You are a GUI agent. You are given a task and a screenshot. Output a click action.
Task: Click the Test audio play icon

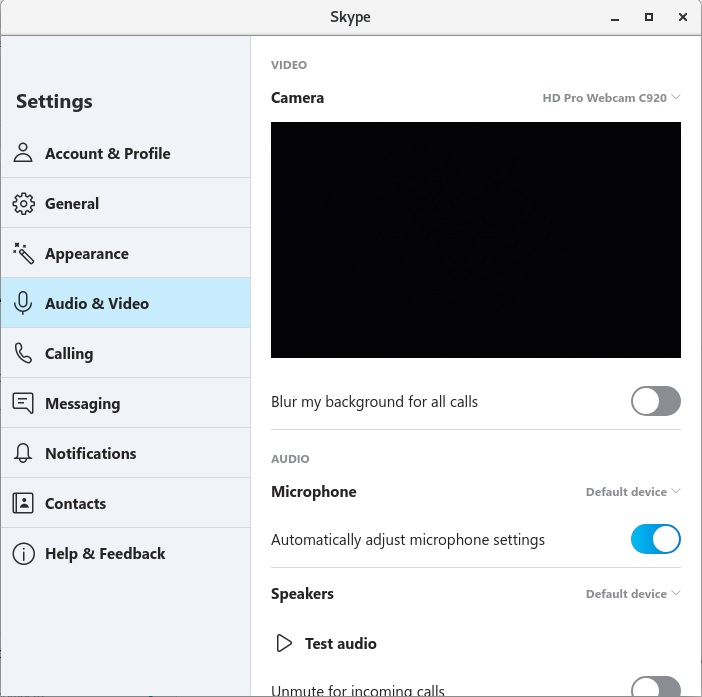[284, 643]
